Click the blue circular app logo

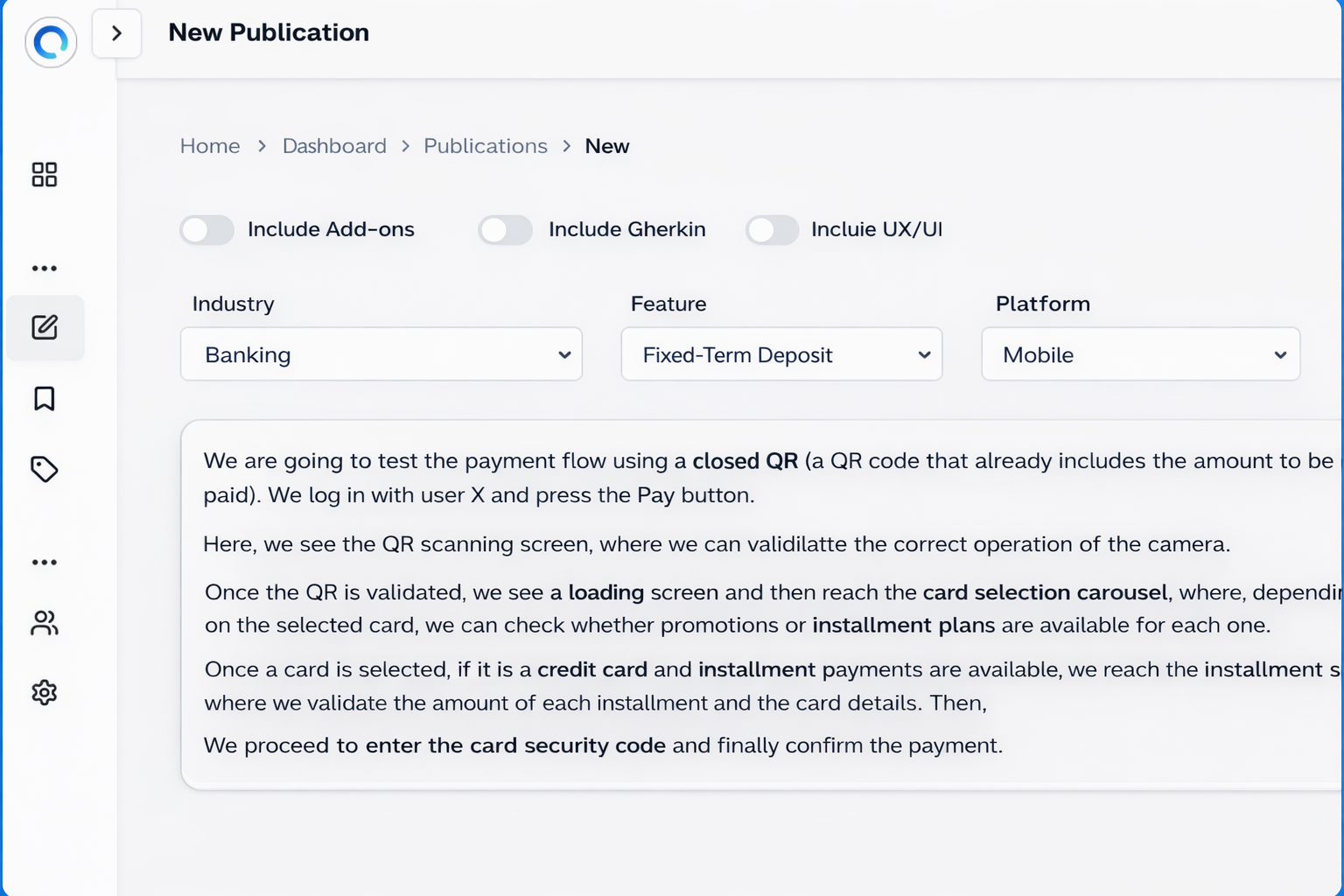click(x=51, y=42)
